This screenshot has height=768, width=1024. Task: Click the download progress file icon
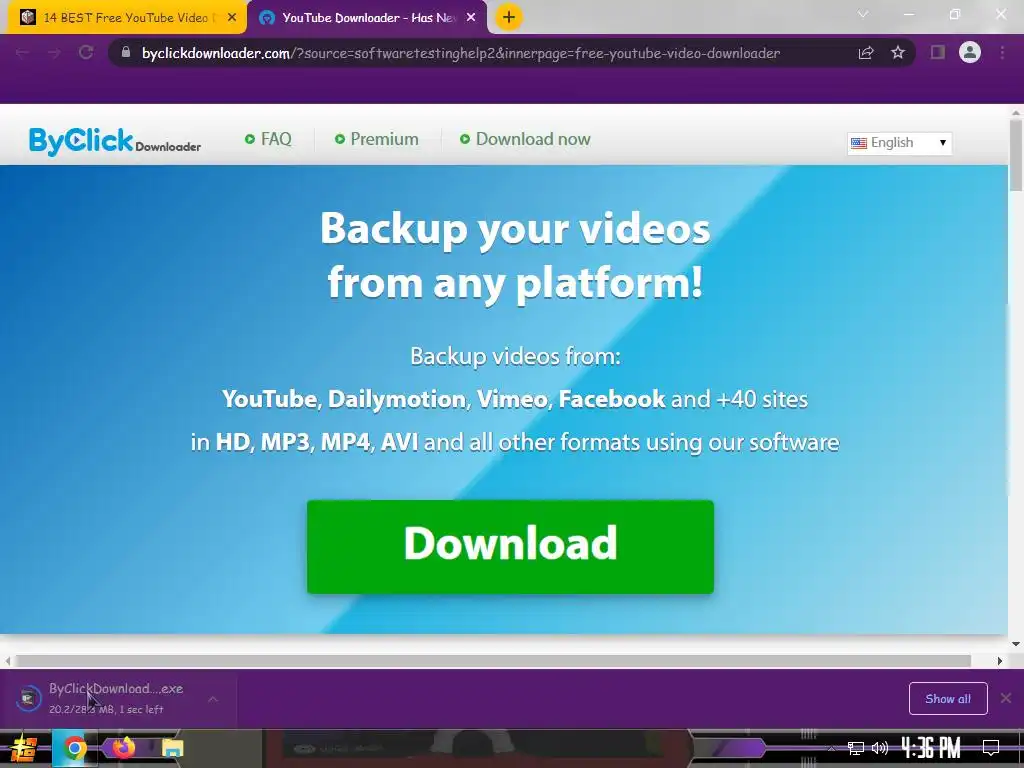[x=28, y=698]
